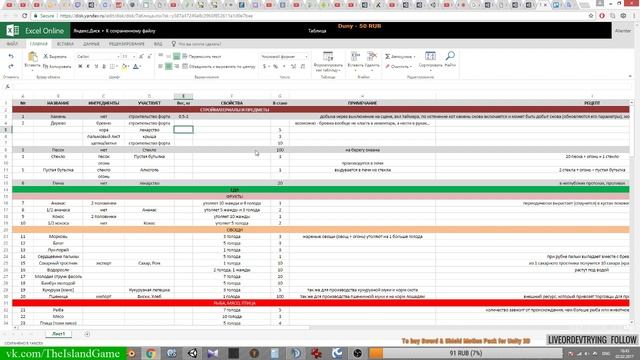Increase font size button

(141, 56)
